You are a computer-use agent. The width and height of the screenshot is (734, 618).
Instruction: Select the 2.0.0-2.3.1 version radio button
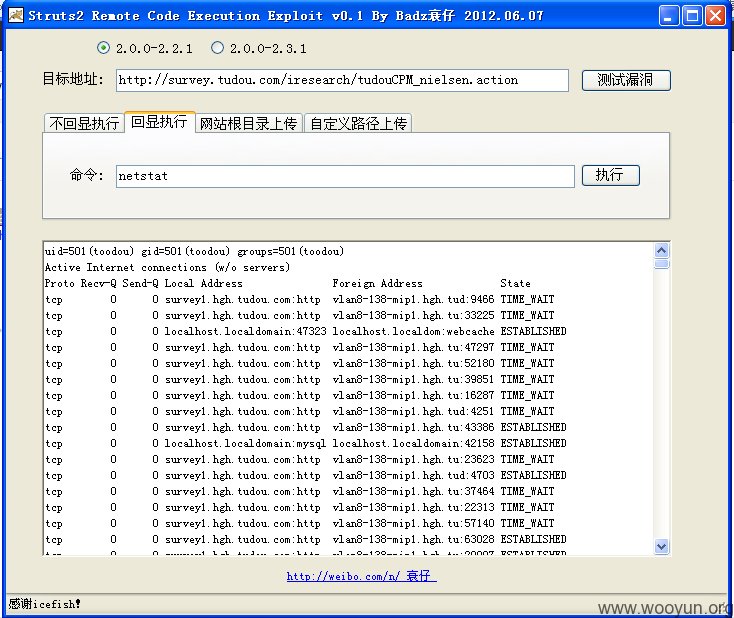pos(217,48)
